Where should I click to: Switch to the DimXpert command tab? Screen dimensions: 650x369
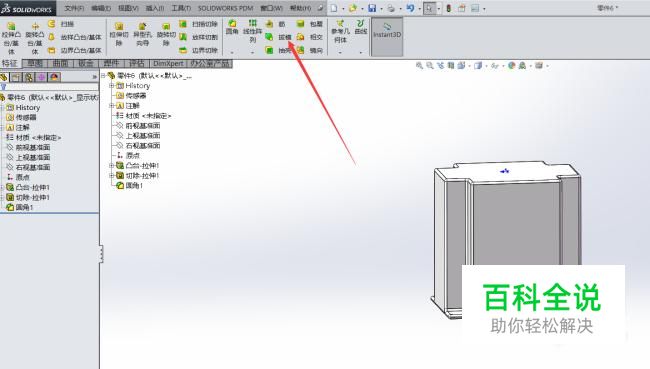(x=168, y=63)
